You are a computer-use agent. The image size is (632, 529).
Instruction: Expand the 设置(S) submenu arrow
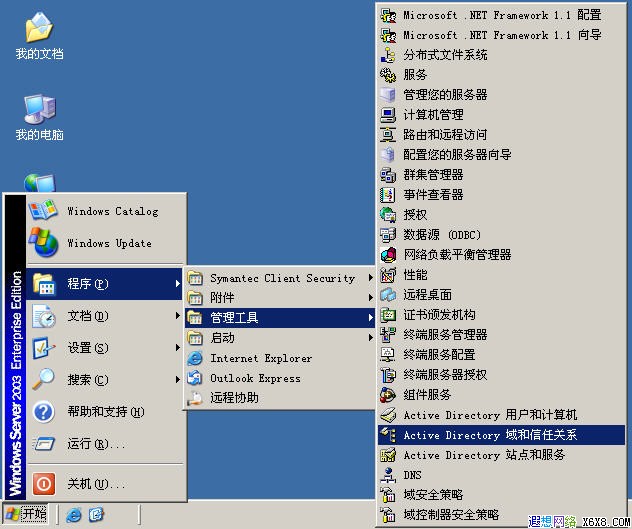[177, 348]
